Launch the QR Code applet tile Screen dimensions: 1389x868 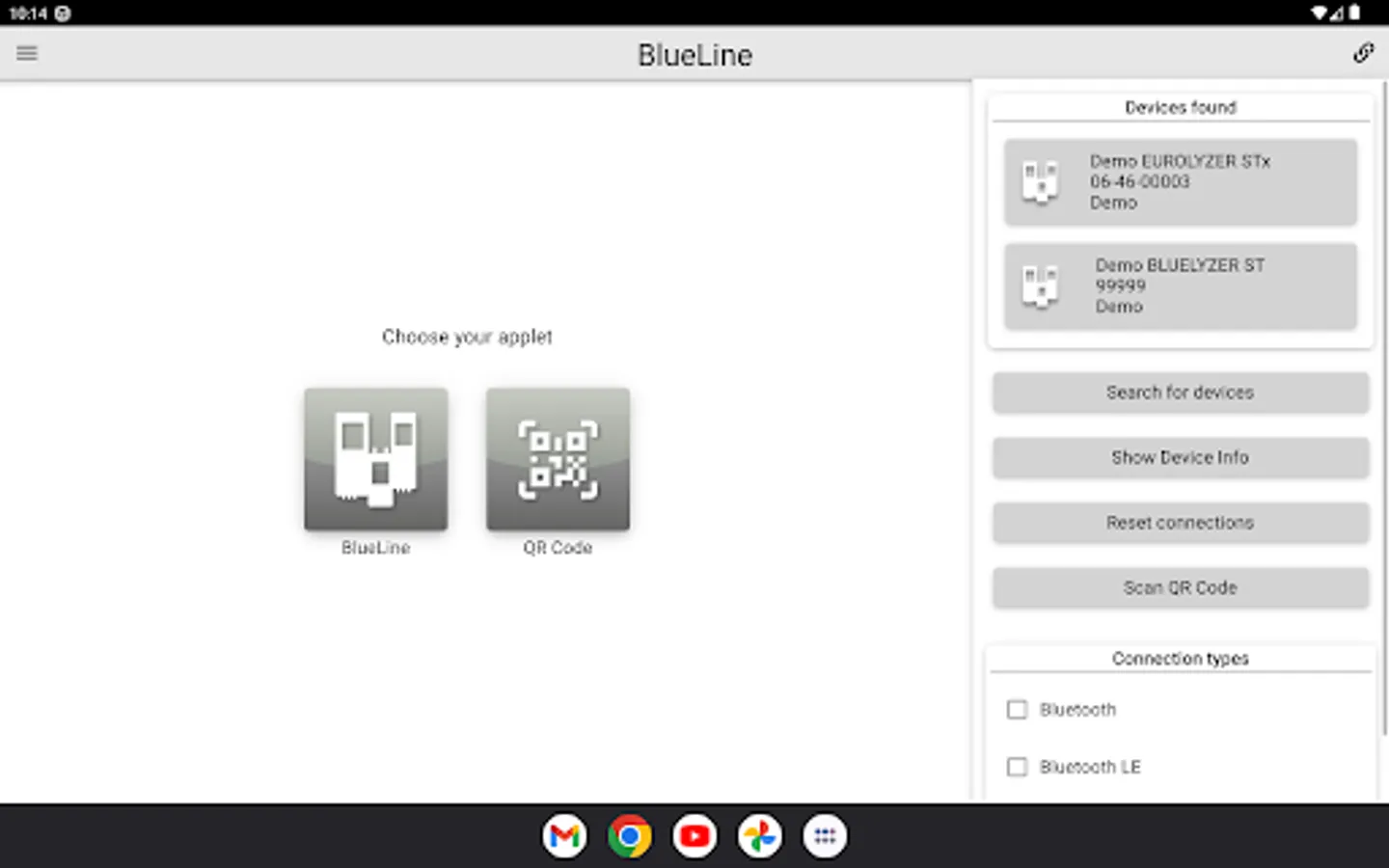click(558, 459)
